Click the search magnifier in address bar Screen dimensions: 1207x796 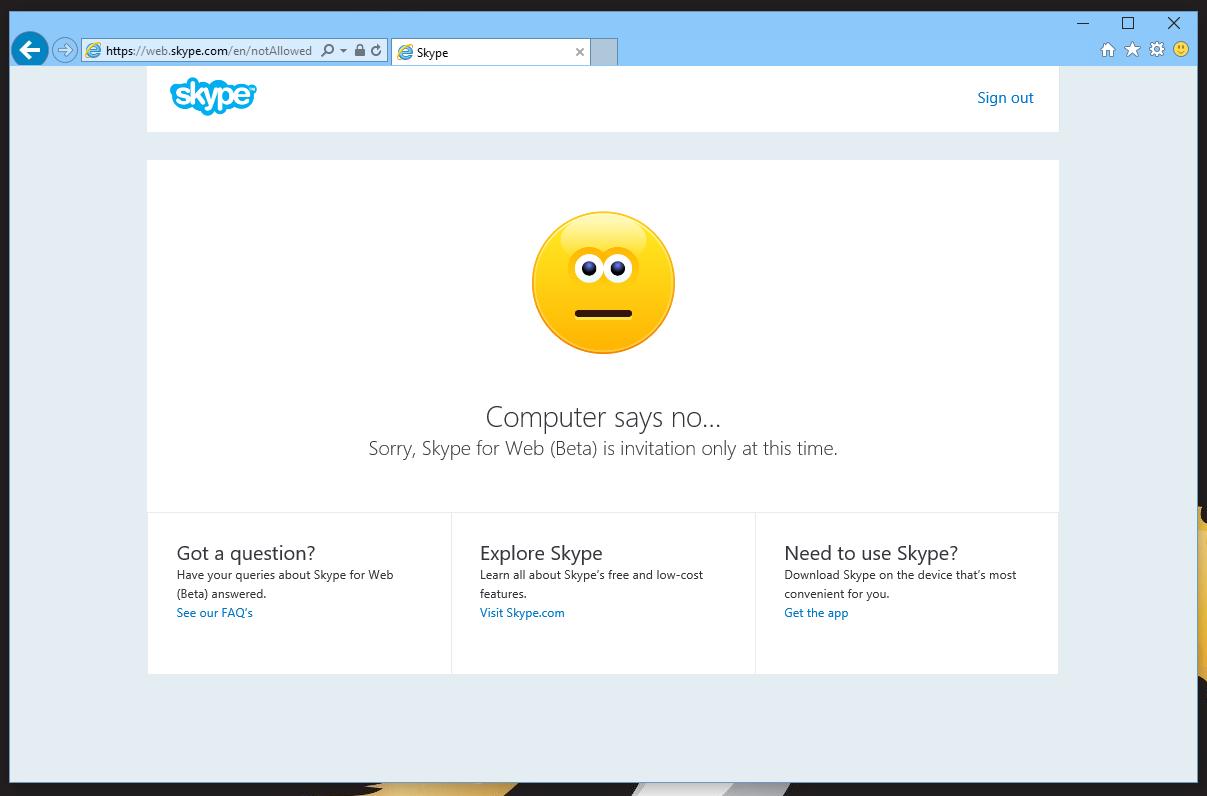(x=327, y=50)
